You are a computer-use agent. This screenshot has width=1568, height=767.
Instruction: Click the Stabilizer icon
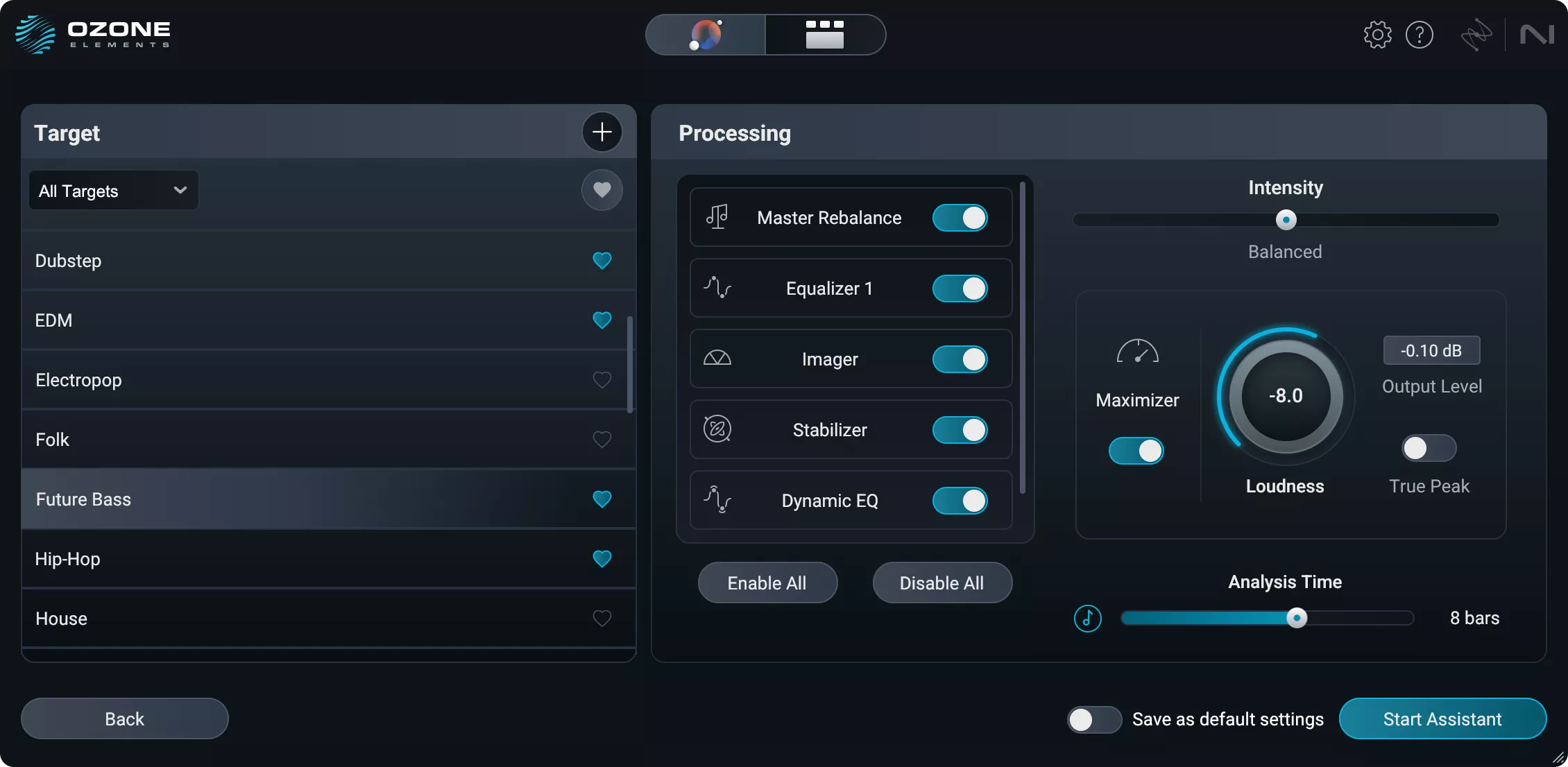pyautogui.click(x=717, y=429)
